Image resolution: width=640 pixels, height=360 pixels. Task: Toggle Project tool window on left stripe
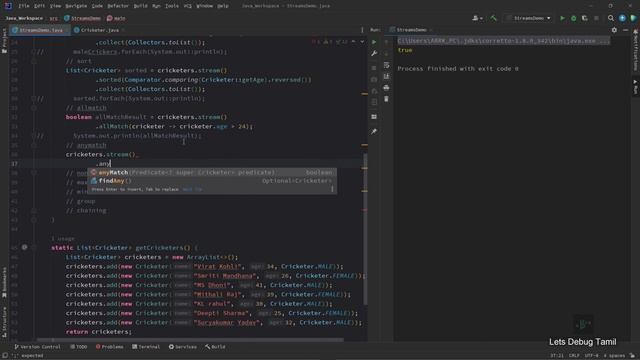(x=4, y=41)
